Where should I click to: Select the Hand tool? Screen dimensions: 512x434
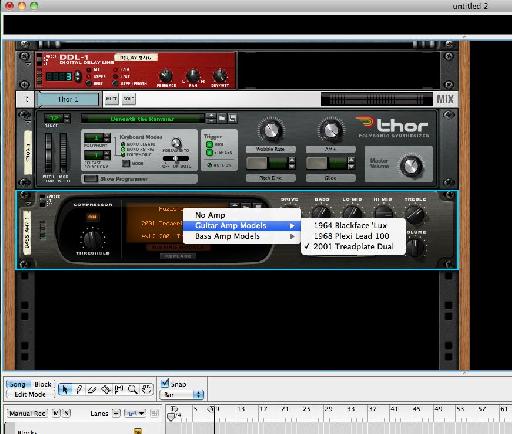coord(146,389)
